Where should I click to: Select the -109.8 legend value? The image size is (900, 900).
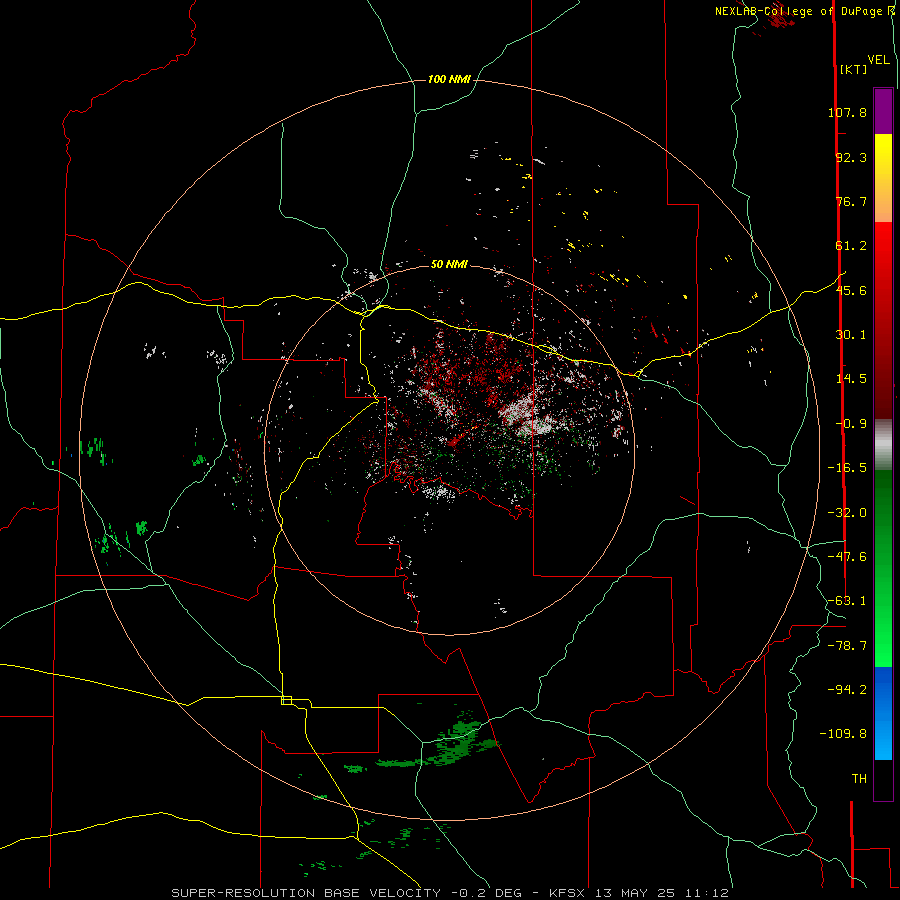coord(843,734)
